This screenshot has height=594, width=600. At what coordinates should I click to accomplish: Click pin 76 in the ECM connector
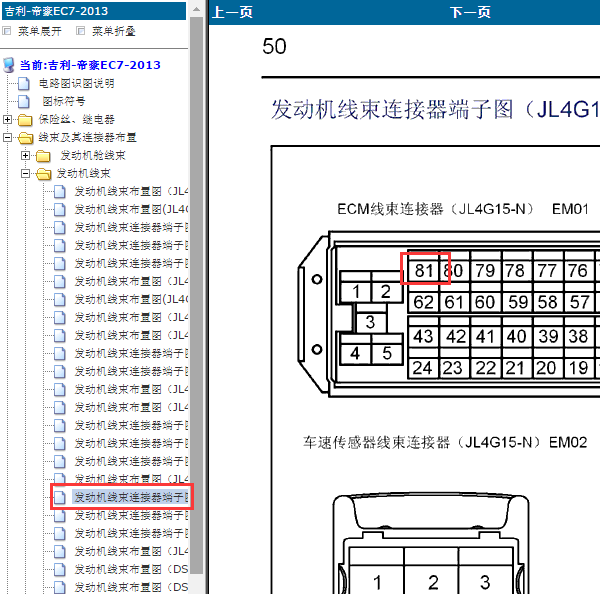click(x=578, y=271)
